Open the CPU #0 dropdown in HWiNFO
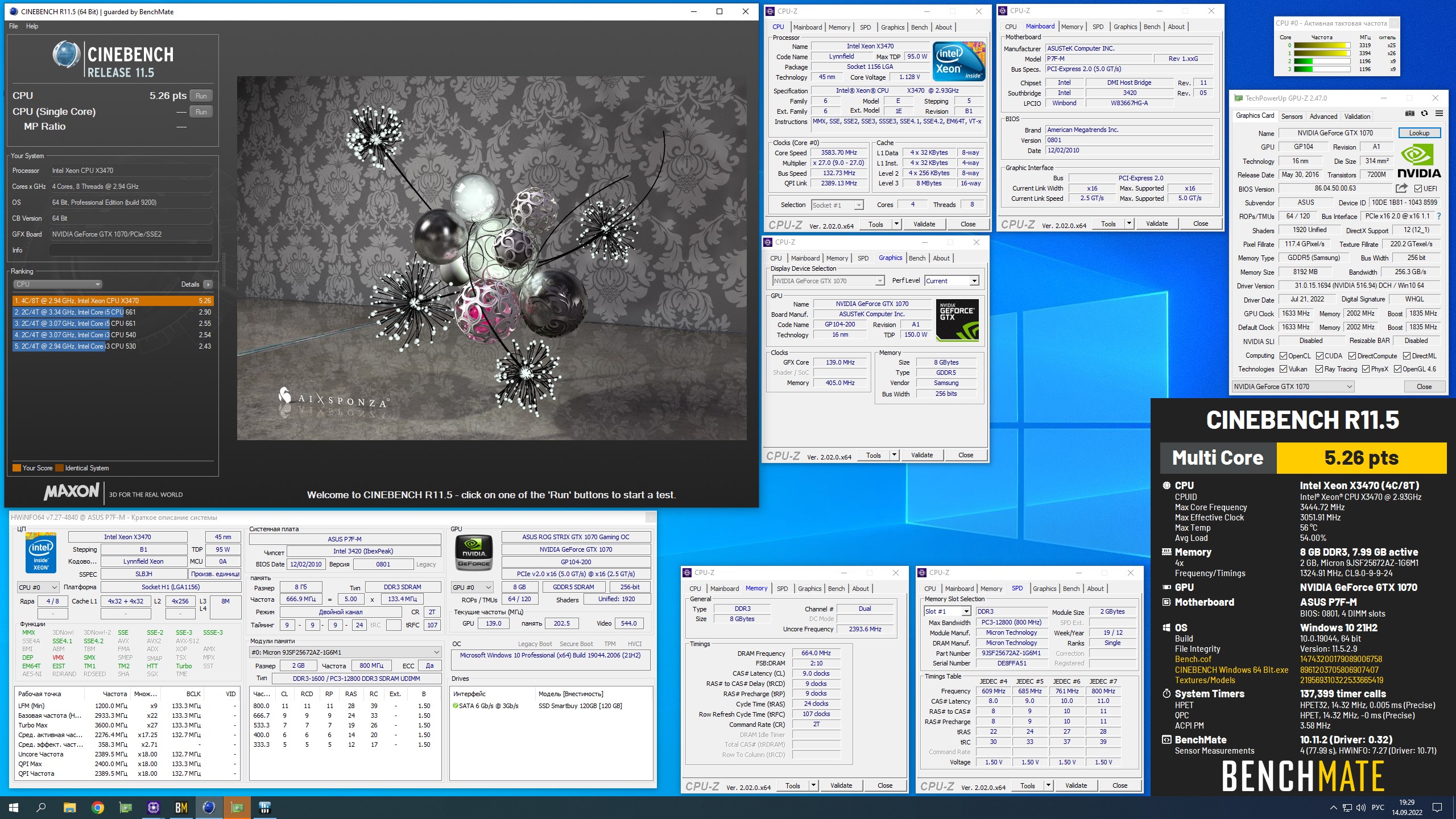The height and width of the screenshot is (819, 1456). [x=38, y=588]
